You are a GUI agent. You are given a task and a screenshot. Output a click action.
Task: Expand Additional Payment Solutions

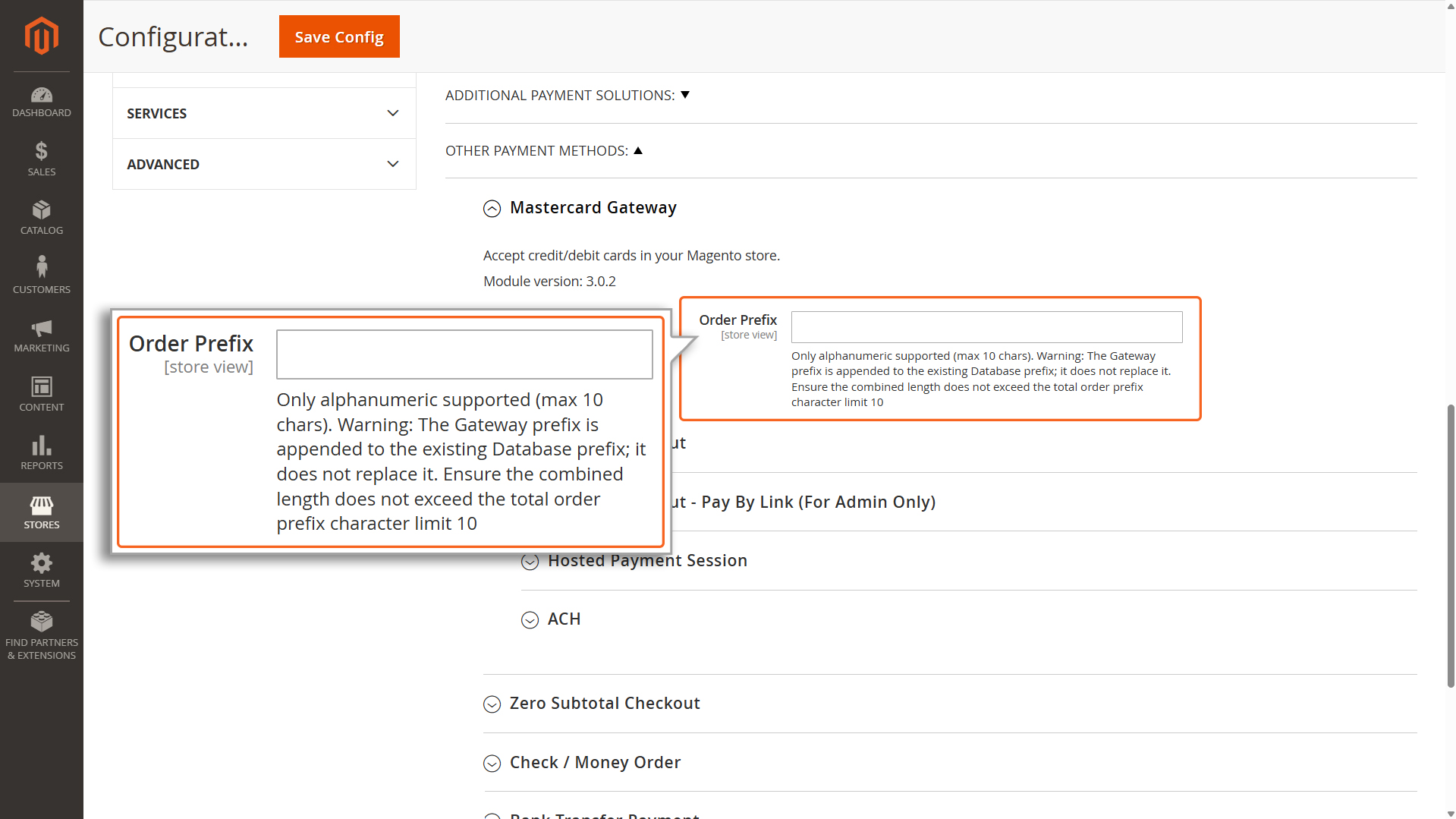click(x=567, y=96)
